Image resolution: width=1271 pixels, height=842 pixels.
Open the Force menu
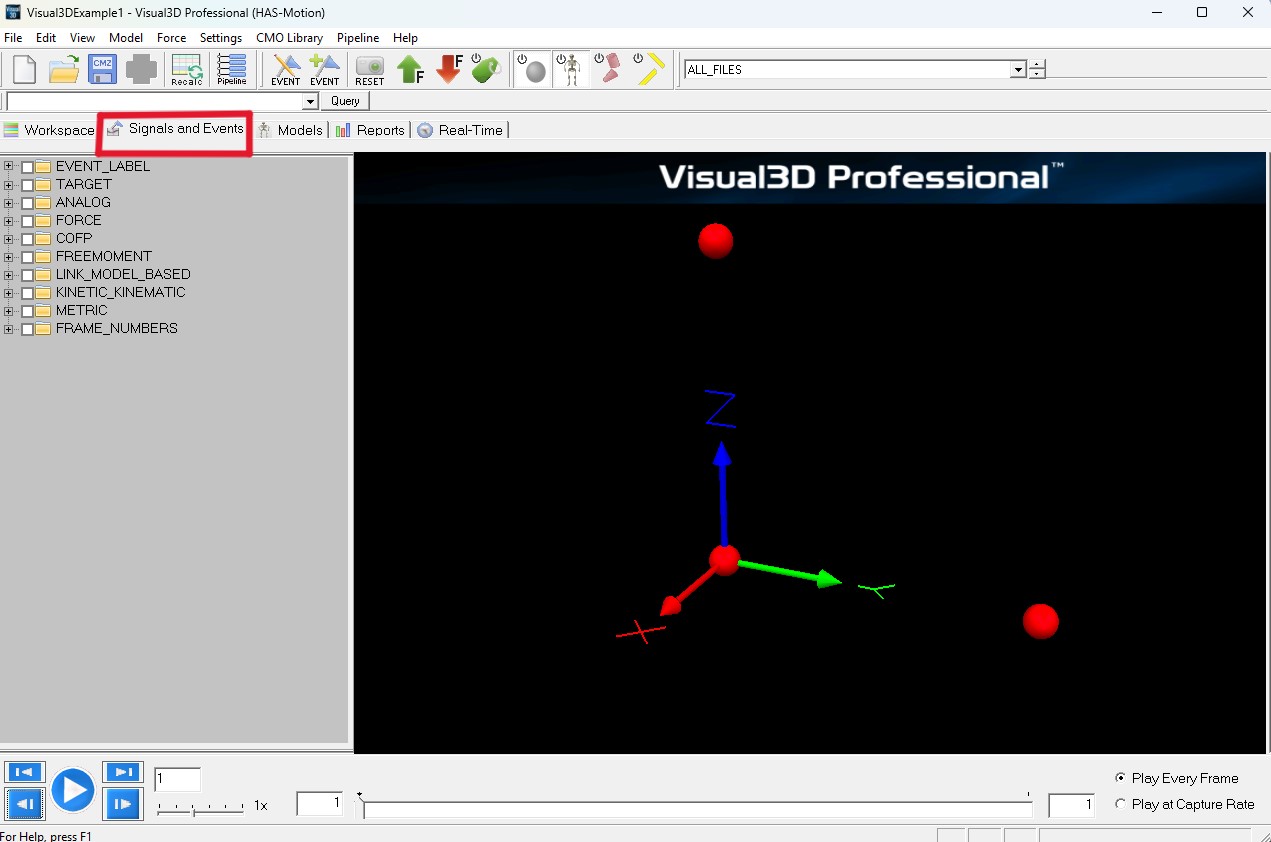click(x=171, y=38)
